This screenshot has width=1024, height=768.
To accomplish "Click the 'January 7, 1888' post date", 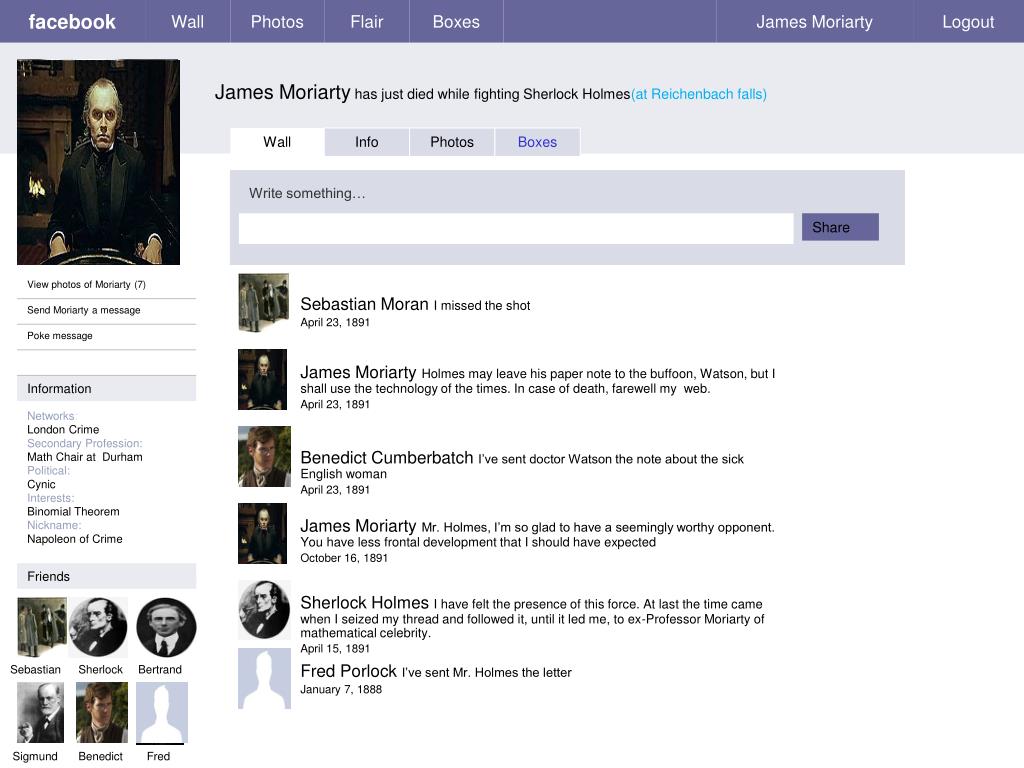I will (x=341, y=689).
